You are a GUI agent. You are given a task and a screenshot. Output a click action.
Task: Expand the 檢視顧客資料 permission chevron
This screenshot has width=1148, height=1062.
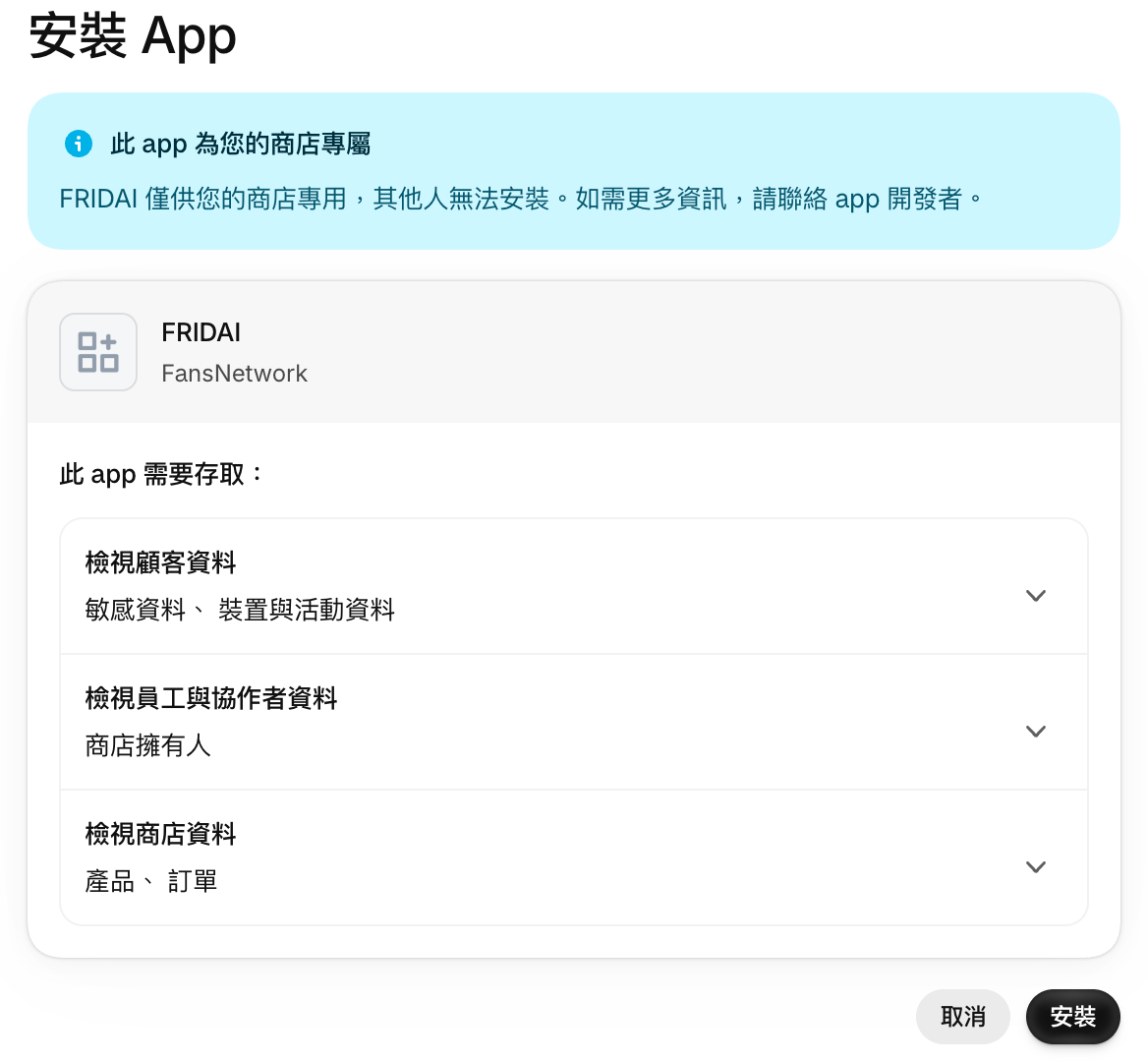[x=1035, y=595]
